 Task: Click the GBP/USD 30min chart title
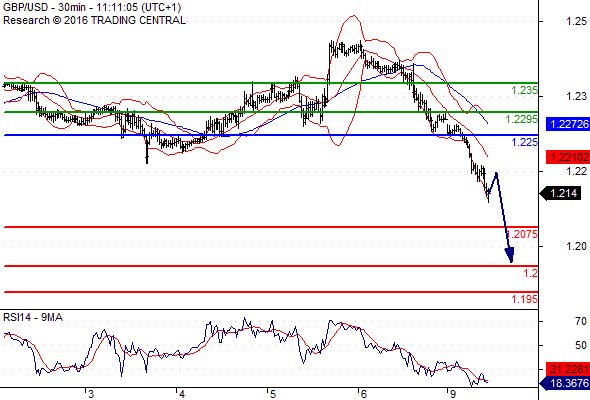click(x=92, y=8)
